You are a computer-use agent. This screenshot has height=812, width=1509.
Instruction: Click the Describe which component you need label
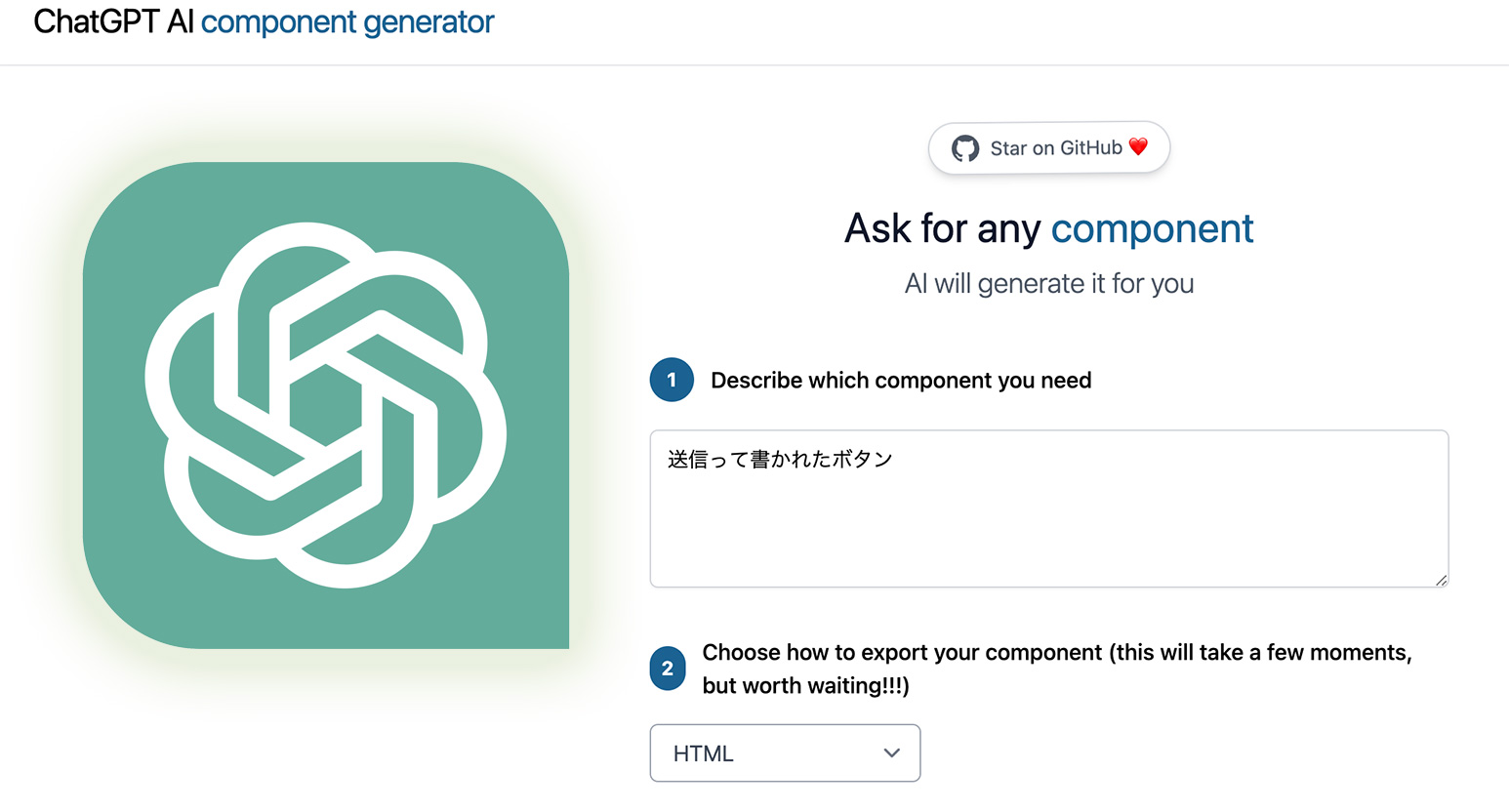[900, 380]
